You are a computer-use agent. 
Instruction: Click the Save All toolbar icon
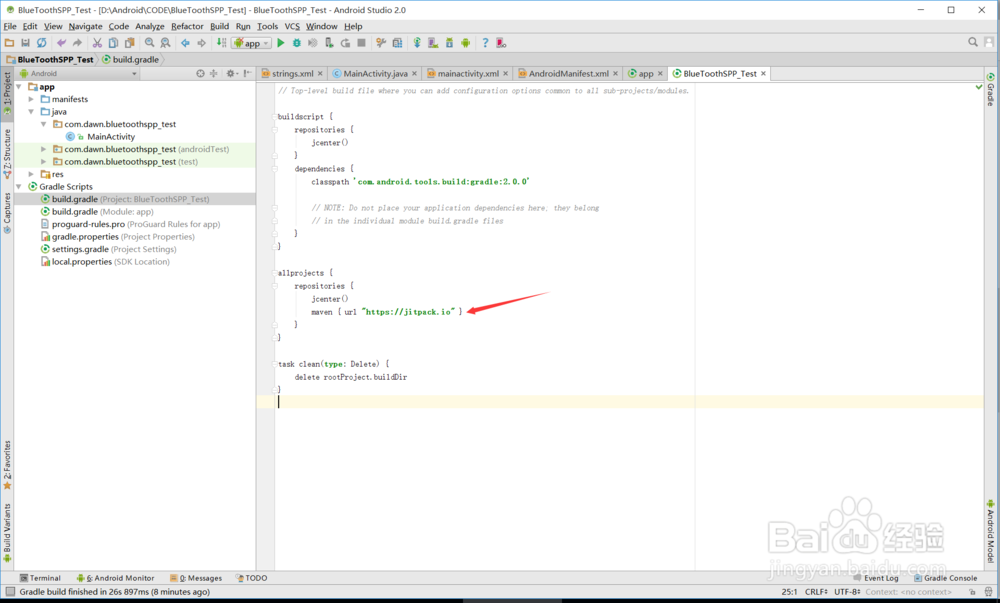pos(26,43)
